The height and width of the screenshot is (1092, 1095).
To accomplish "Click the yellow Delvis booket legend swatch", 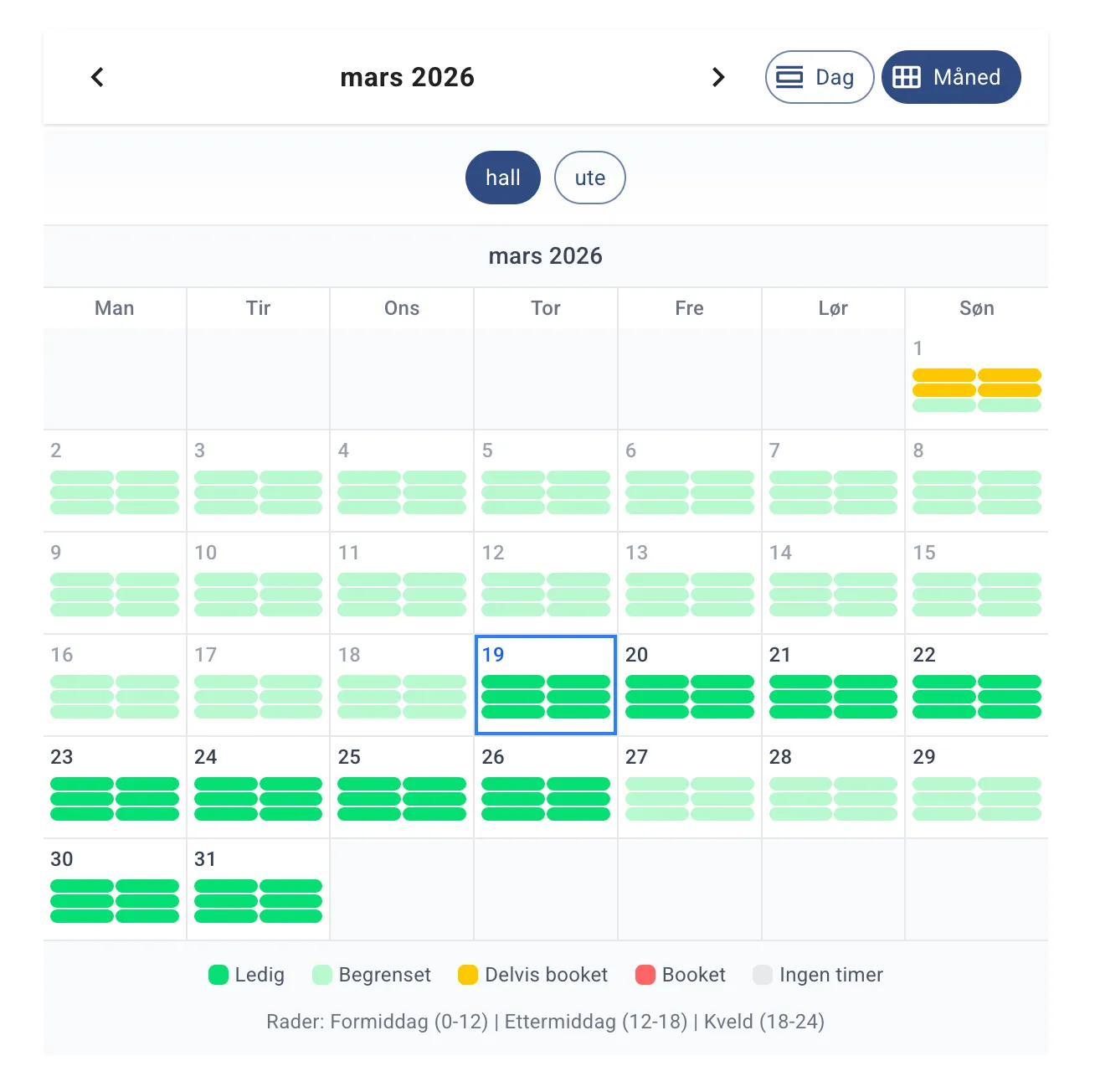I will coord(468,975).
